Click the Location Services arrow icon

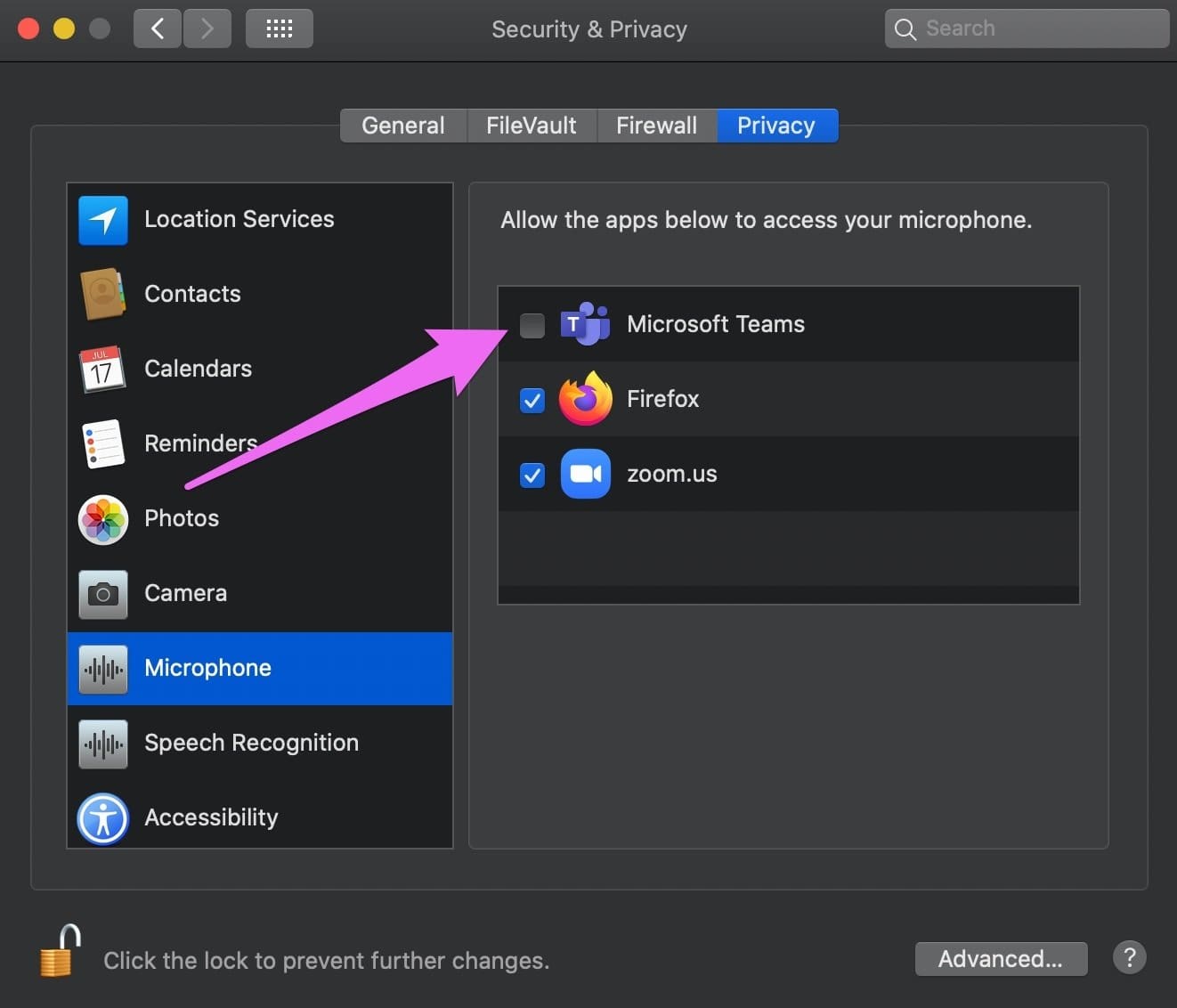pos(103,220)
